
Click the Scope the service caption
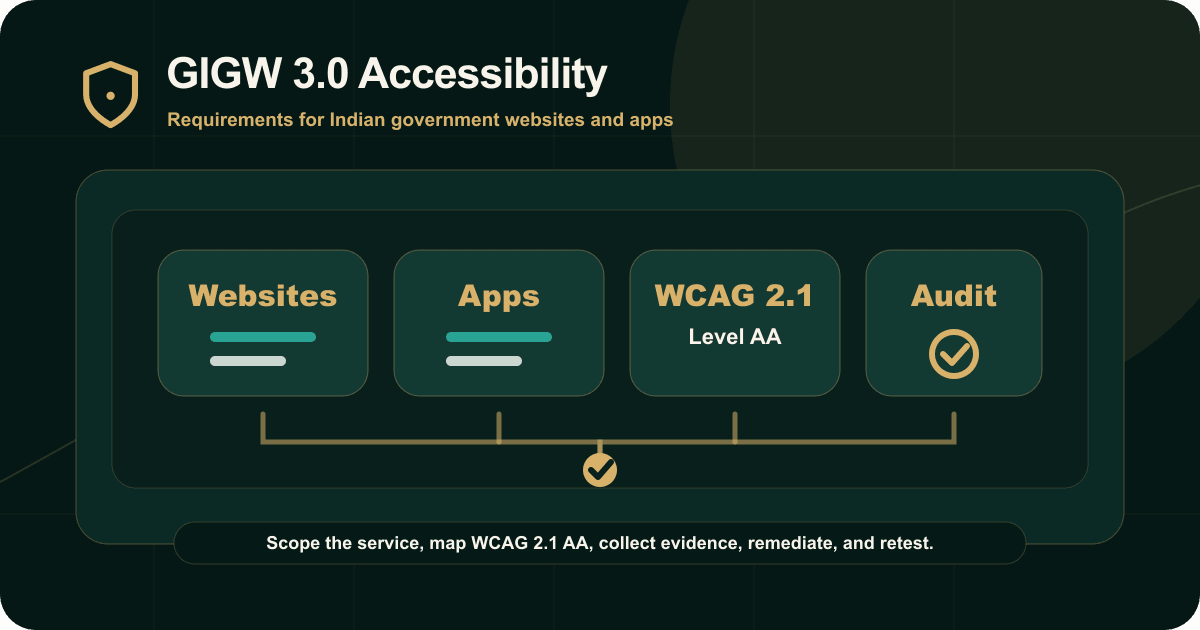coord(600,544)
